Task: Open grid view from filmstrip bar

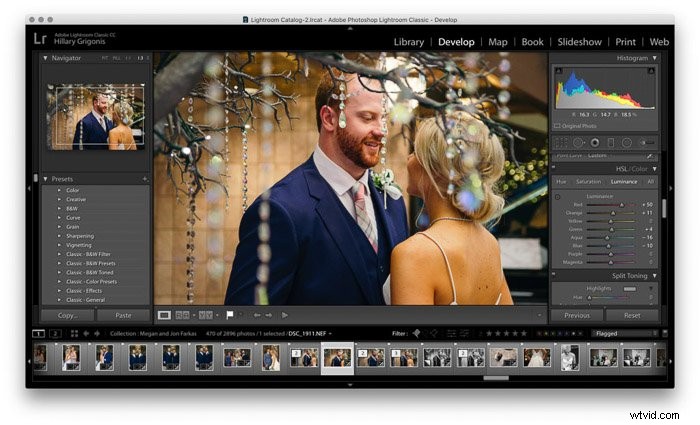Action: [74, 333]
